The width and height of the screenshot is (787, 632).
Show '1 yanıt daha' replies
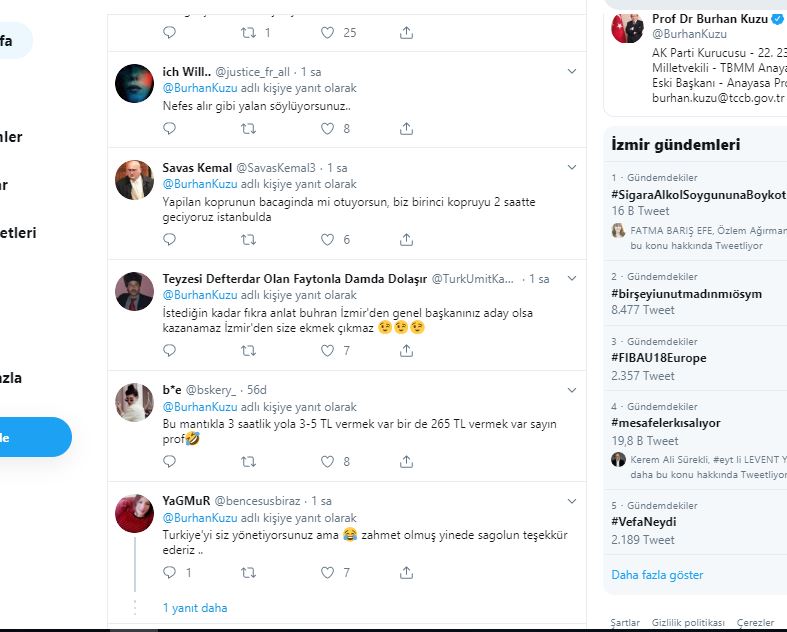pos(195,608)
